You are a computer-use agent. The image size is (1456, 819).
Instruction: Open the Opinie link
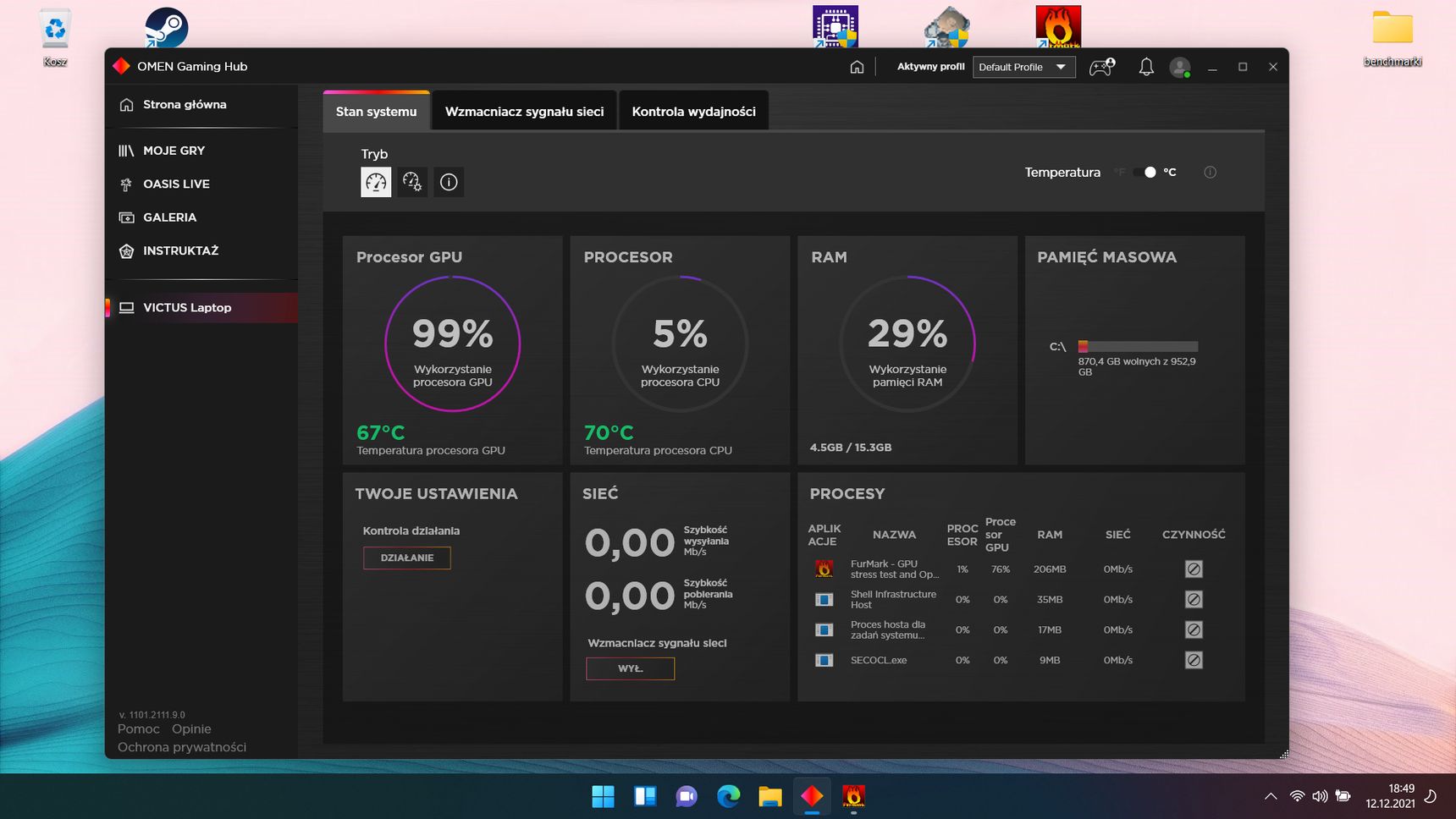pos(191,729)
